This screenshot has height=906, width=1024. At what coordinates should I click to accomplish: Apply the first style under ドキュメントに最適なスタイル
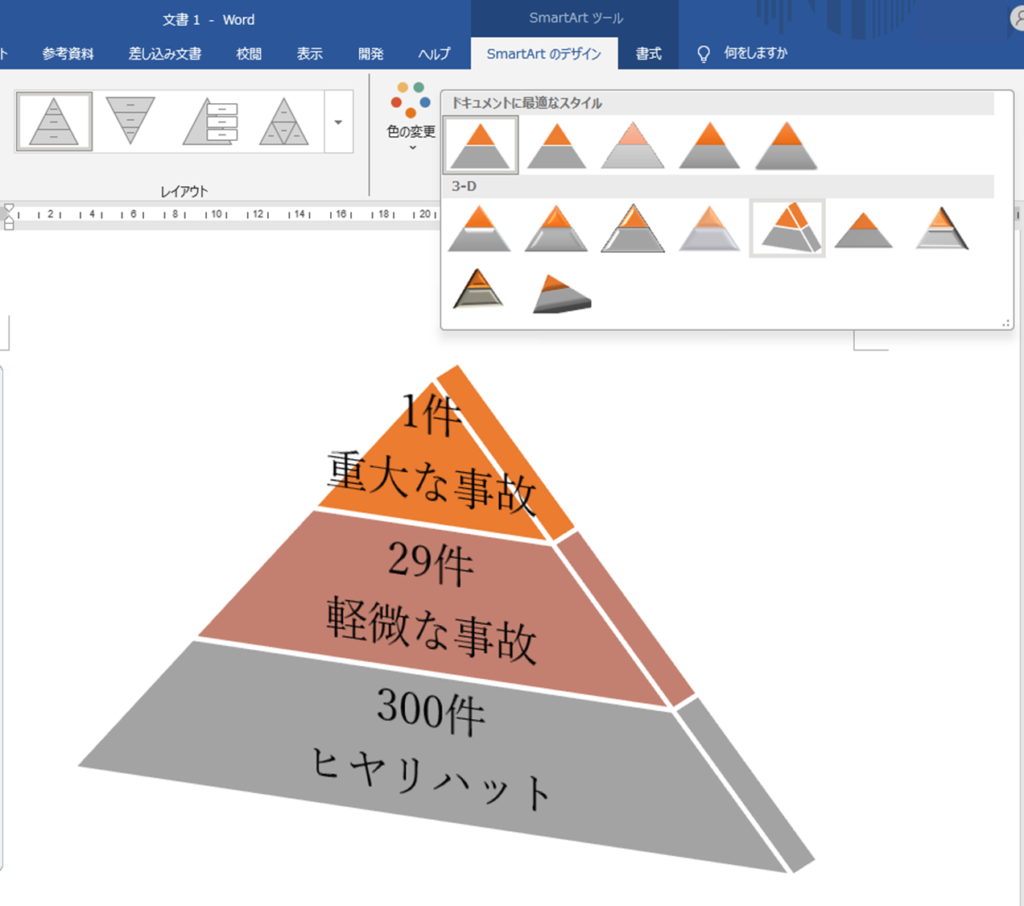click(481, 145)
